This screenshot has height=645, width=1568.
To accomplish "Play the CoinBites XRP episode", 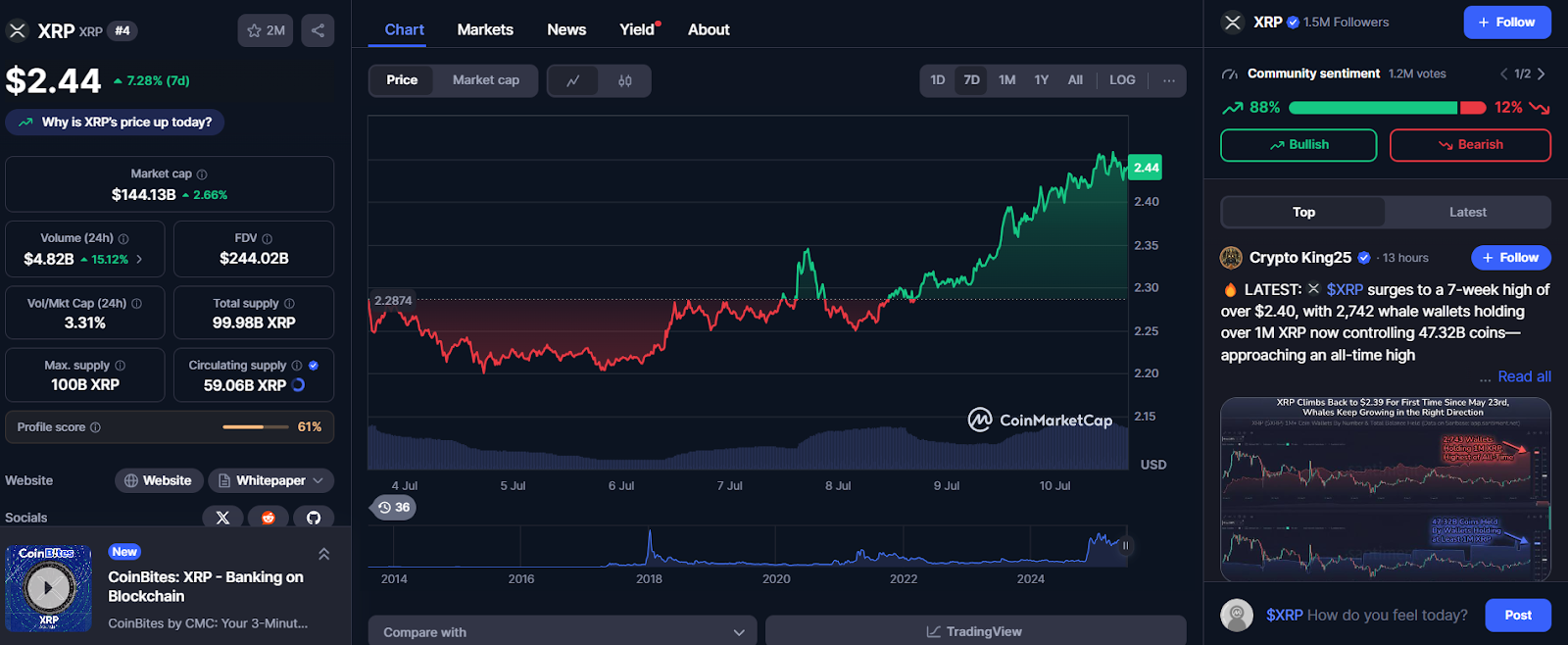I will [x=48, y=588].
